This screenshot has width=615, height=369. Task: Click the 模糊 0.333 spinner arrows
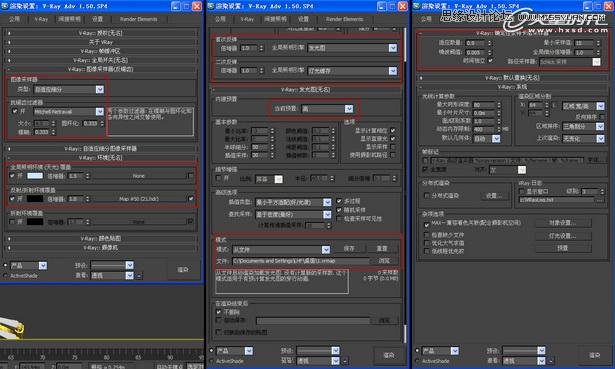53,132
